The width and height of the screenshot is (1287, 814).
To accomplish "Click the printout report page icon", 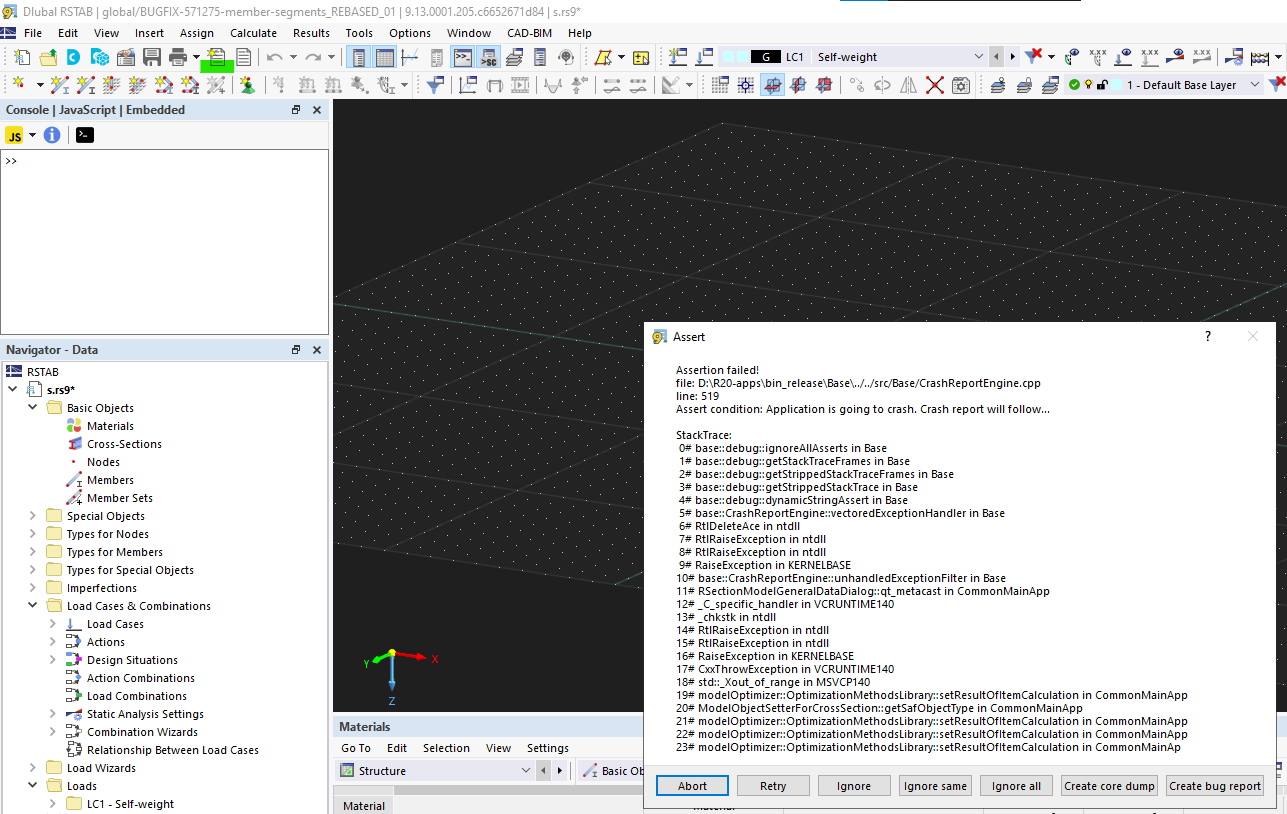I will pos(243,57).
